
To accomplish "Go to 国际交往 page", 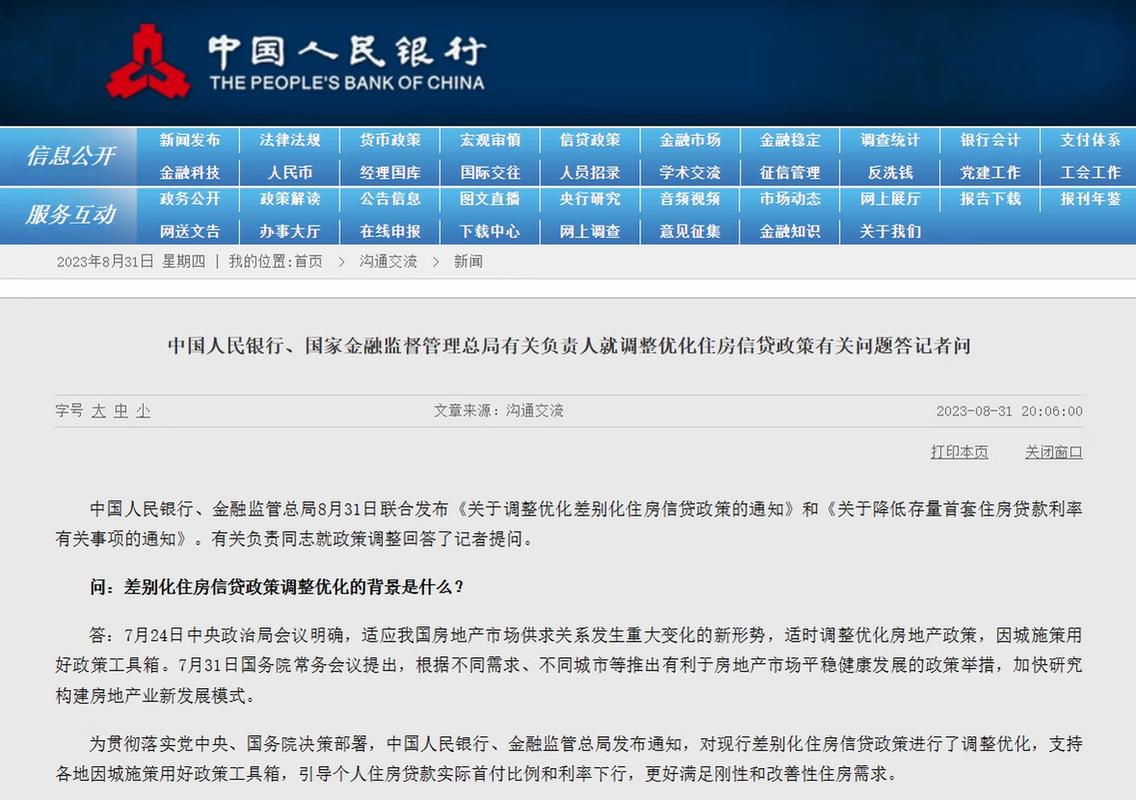I will coord(490,172).
